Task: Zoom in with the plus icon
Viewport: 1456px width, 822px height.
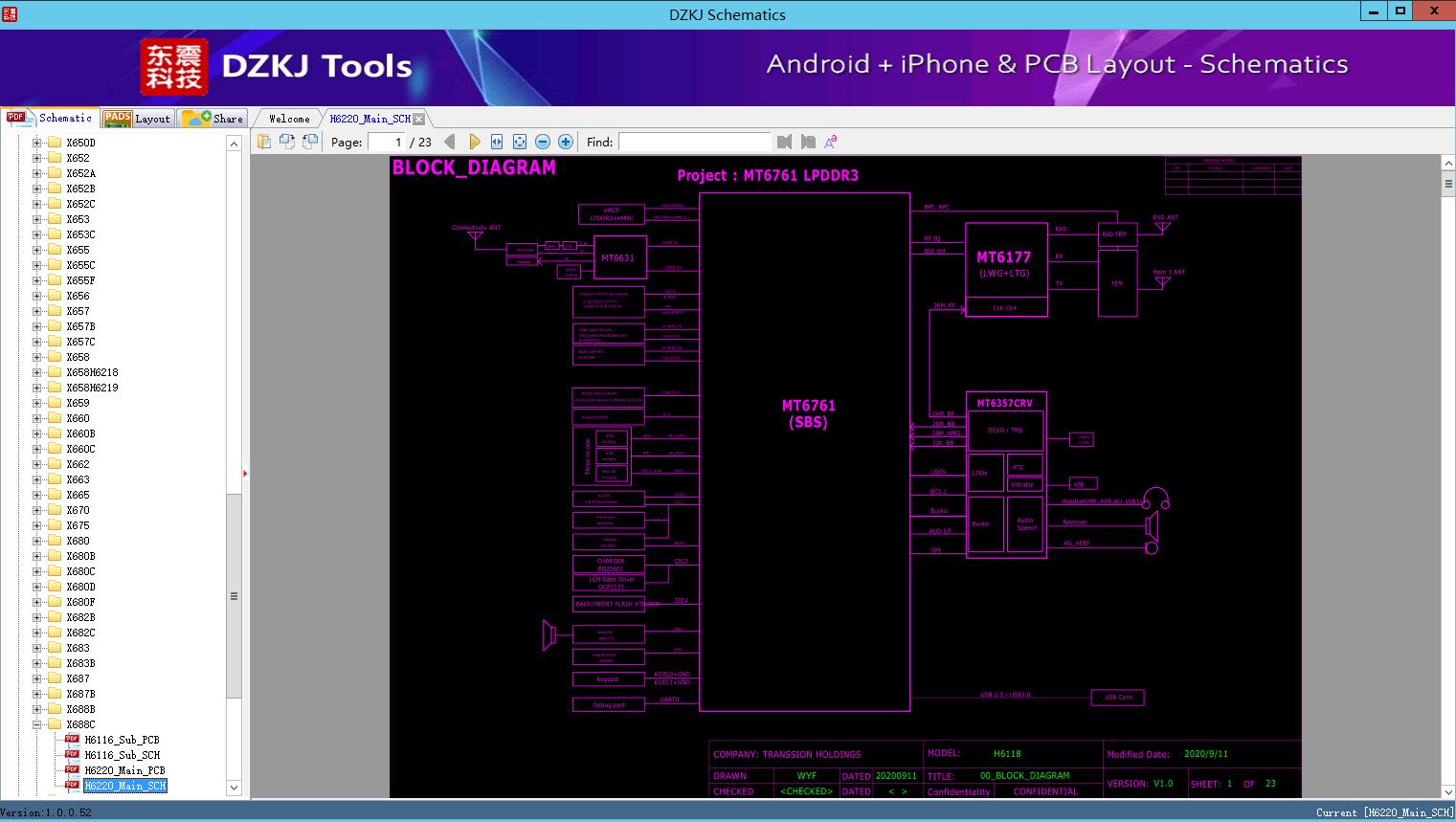Action: pos(566,142)
